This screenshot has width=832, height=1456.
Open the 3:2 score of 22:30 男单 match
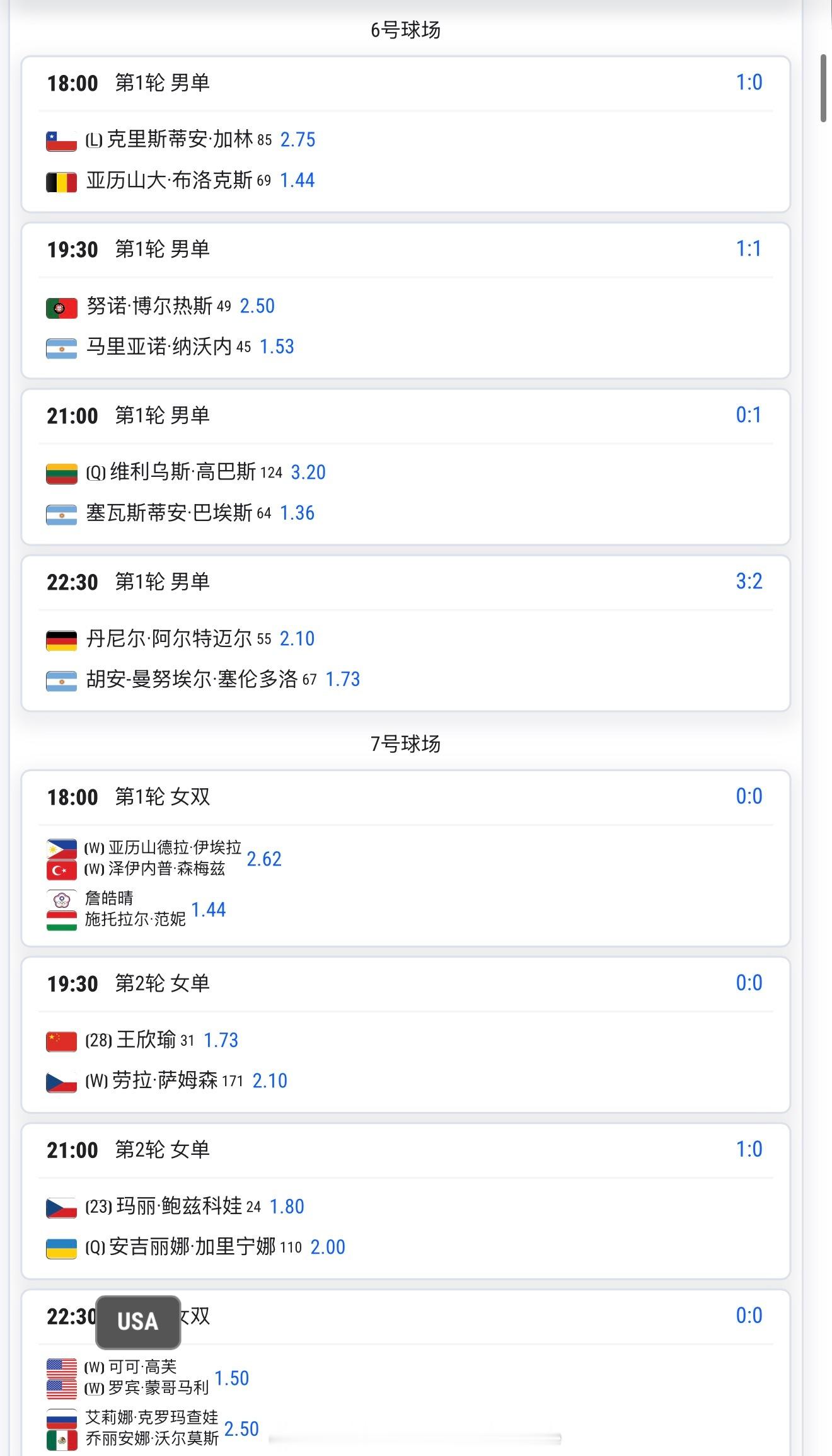click(x=749, y=581)
